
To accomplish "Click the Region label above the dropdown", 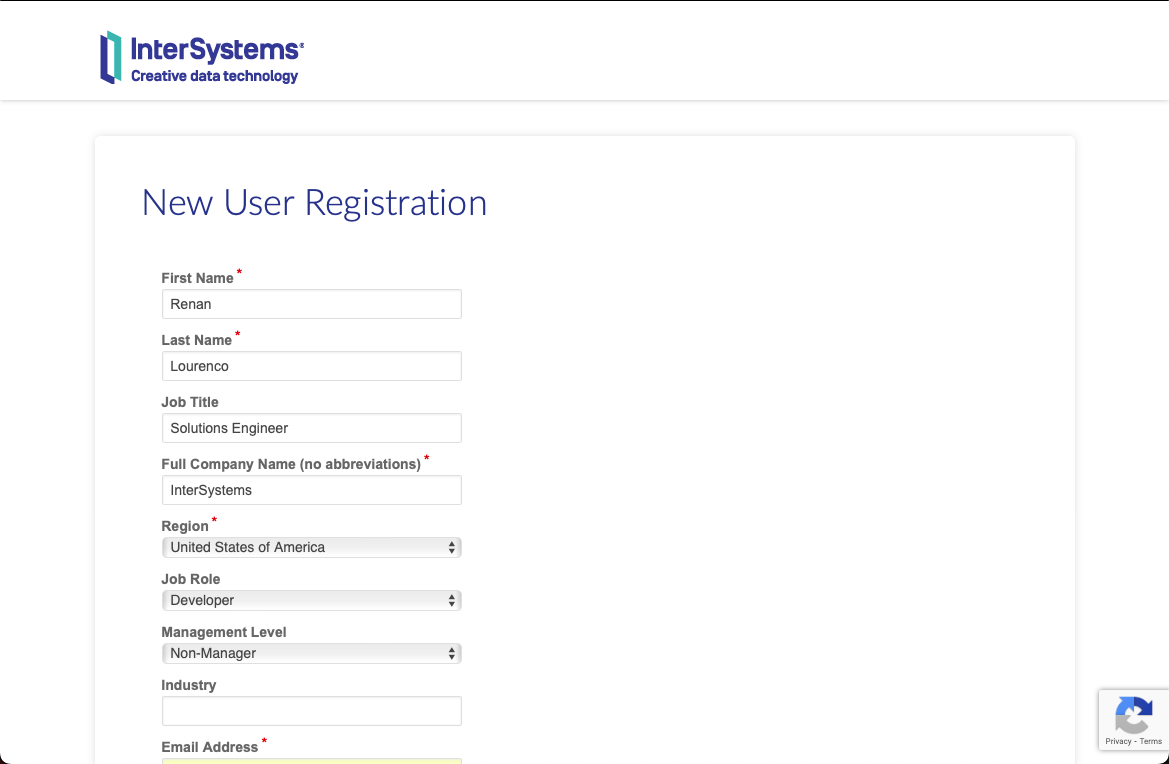I will pos(185,526).
